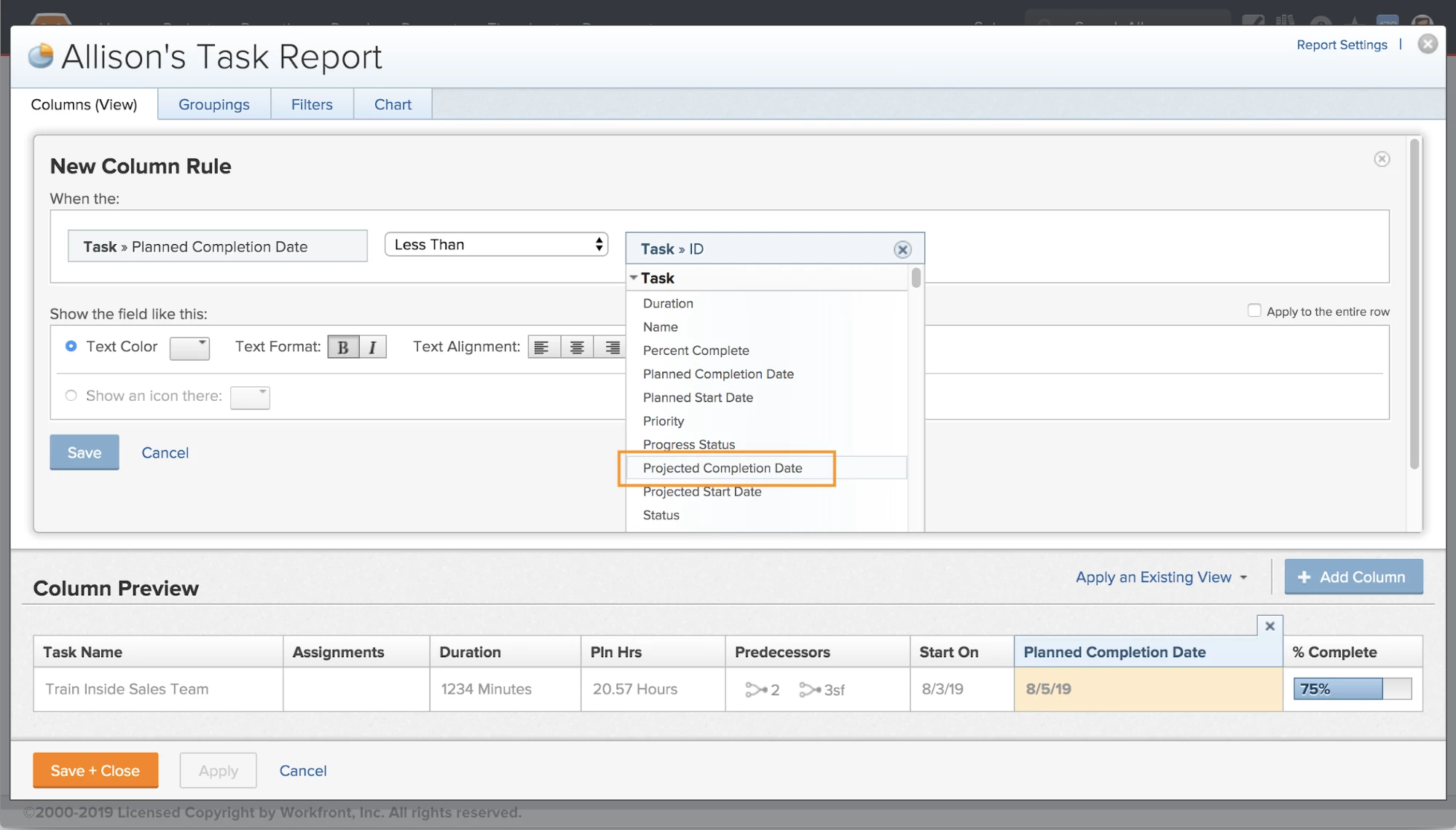Select Show an icon there option

71,396
